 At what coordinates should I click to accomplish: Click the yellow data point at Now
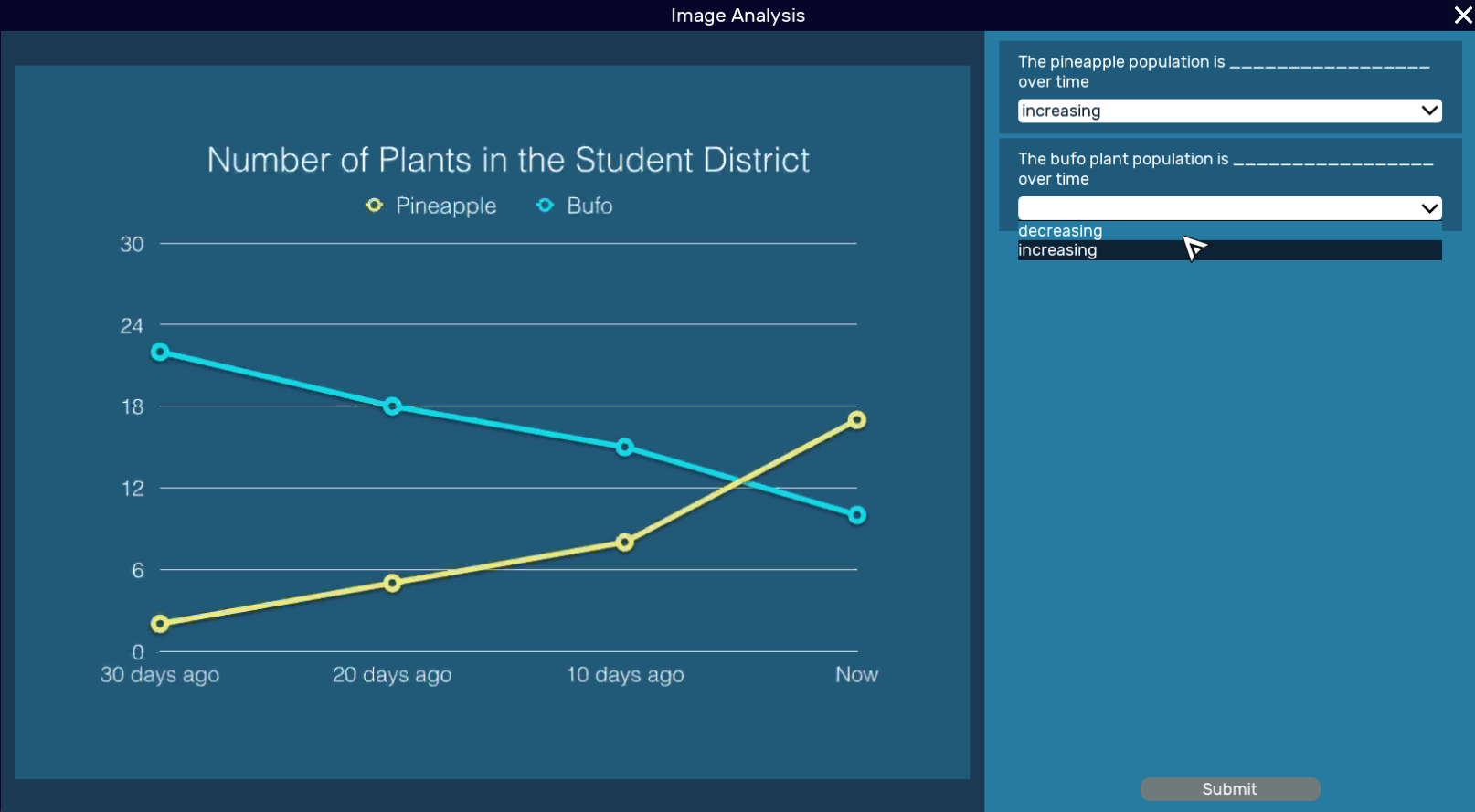point(855,420)
